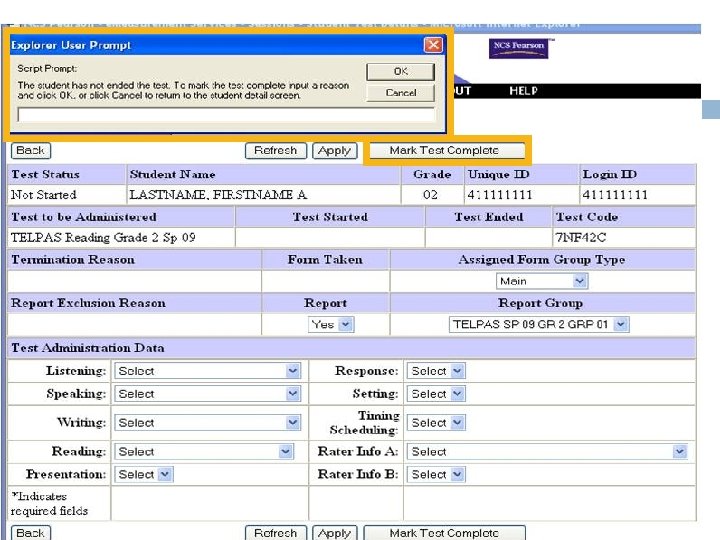Open the Assigned Form Group Type dropdown
The width and height of the screenshot is (720, 540).
[x=542, y=281]
